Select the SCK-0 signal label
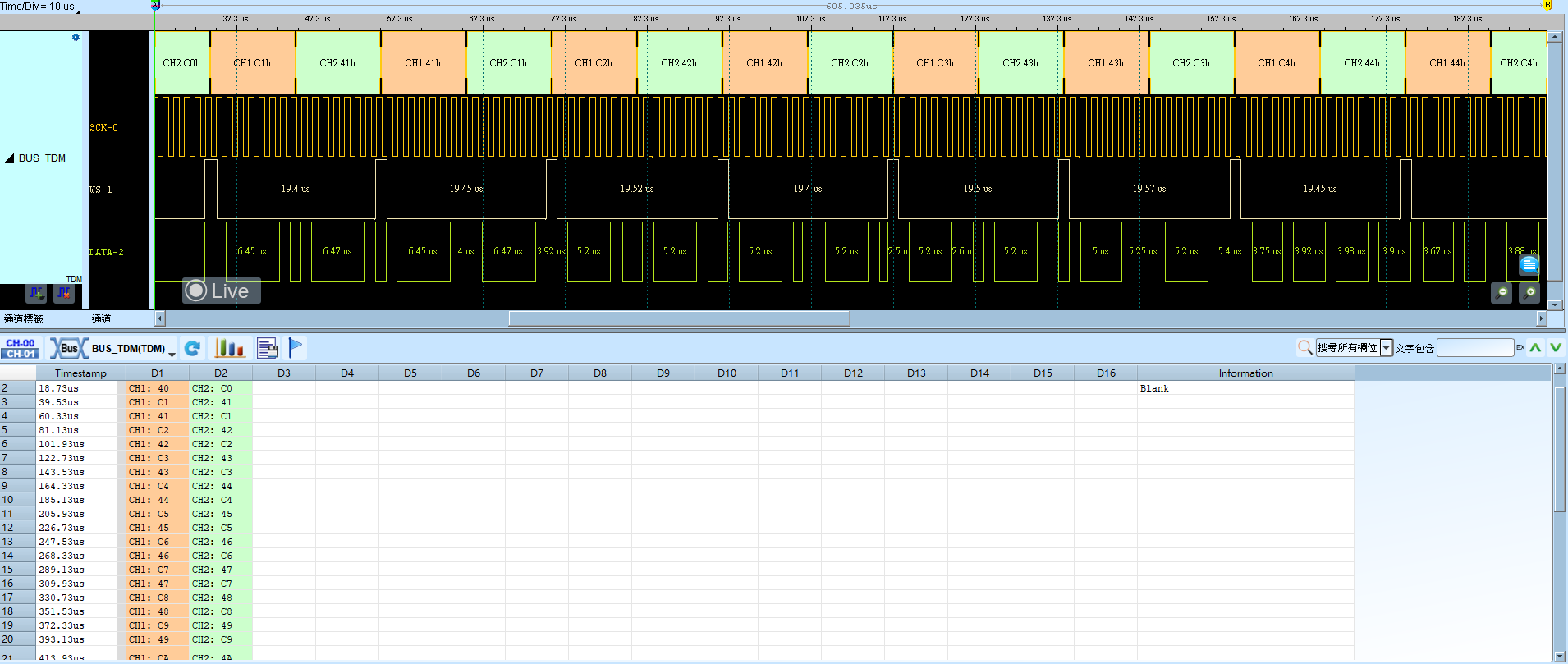The image size is (1568, 664). (x=103, y=128)
